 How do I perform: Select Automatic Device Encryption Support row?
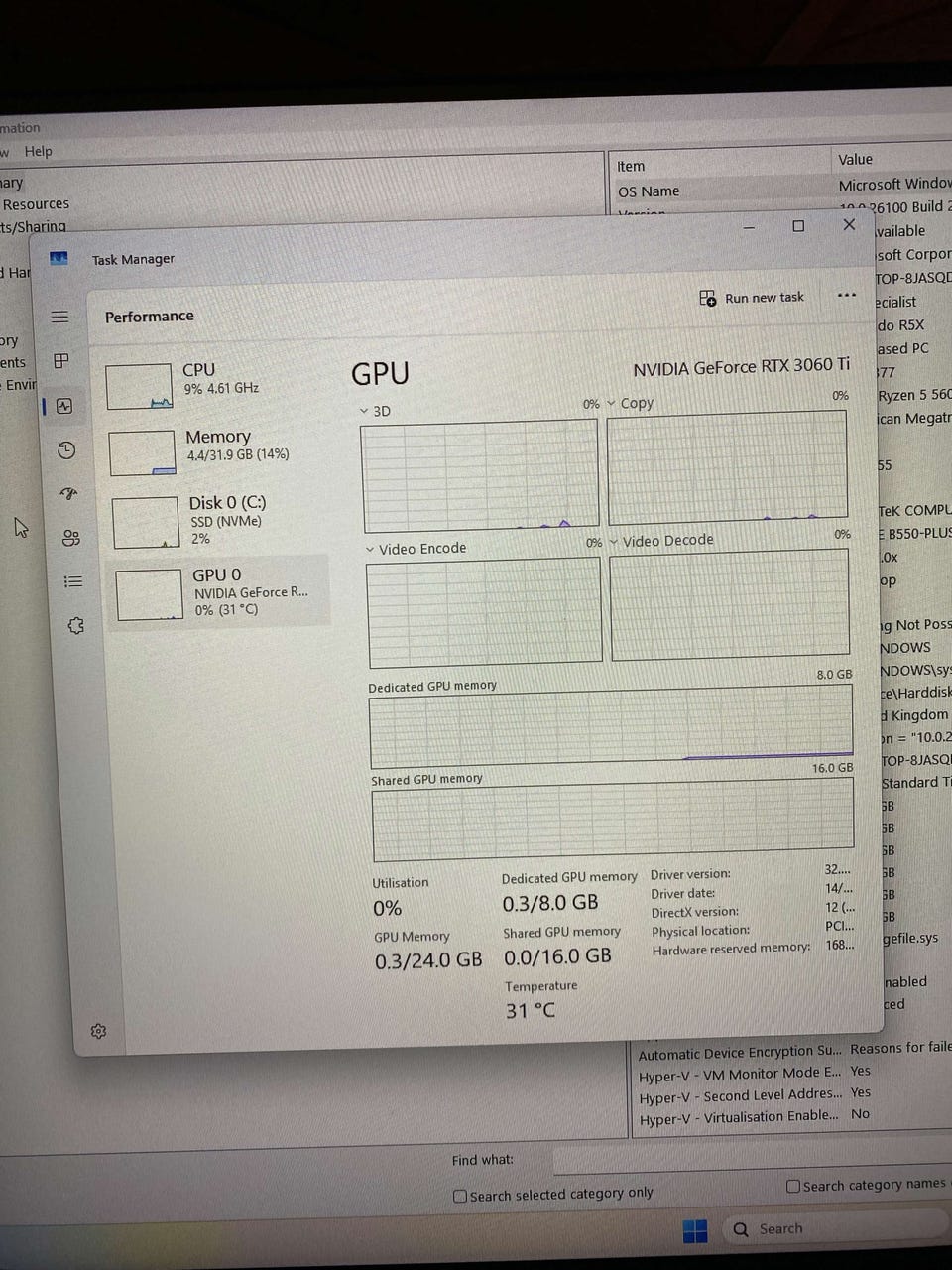792,1051
